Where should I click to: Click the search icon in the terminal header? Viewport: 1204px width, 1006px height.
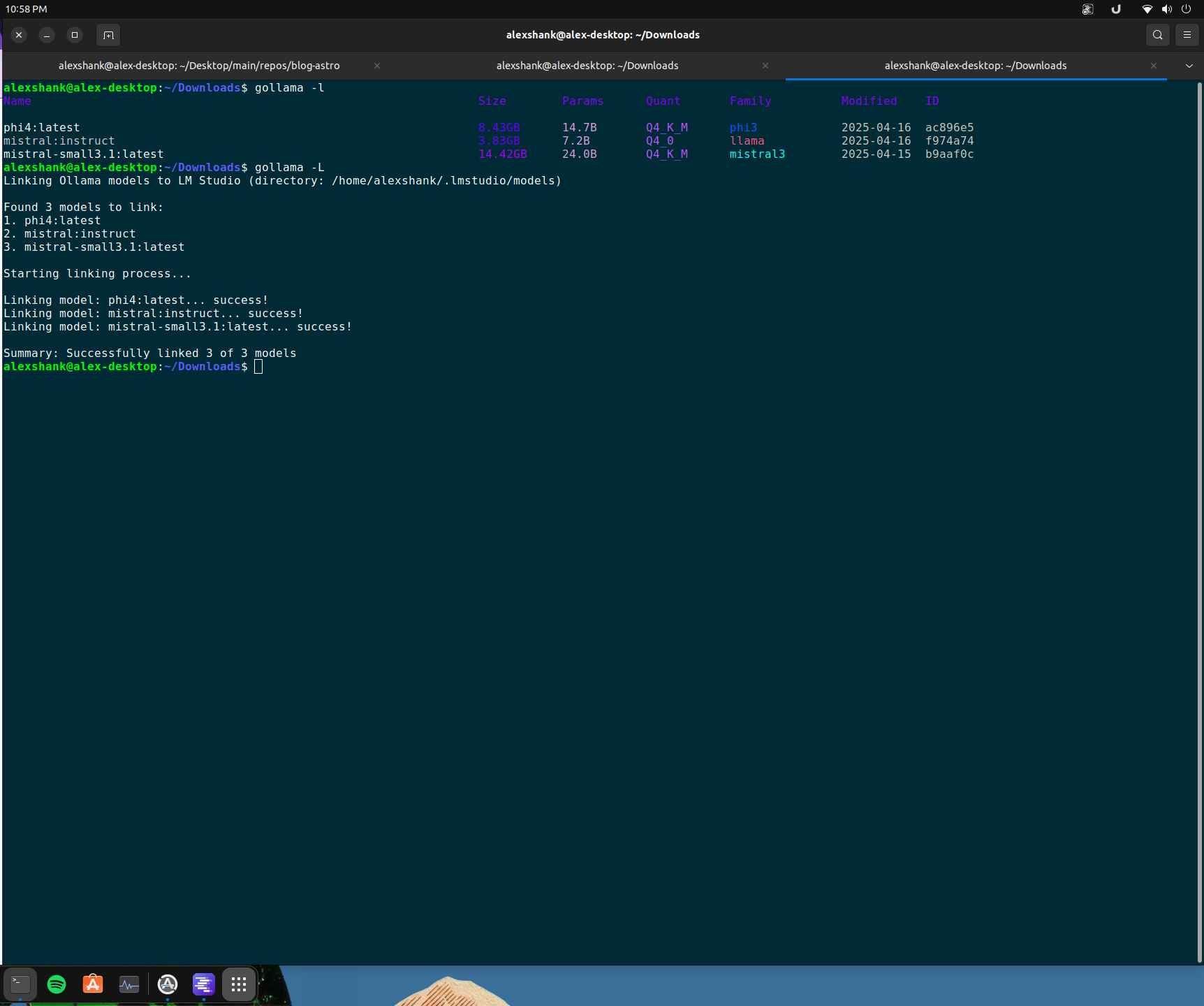[x=1157, y=34]
